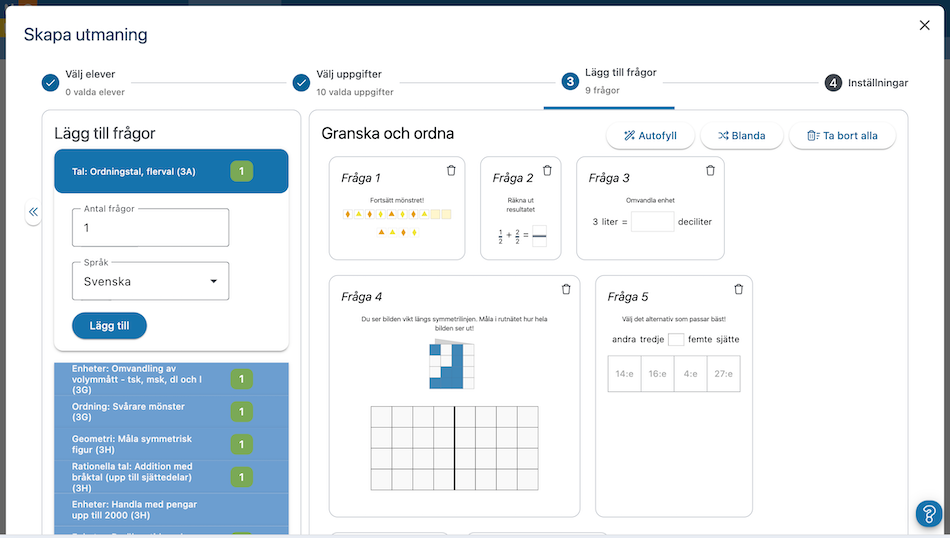Delete Fråga 5 with its trash icon
950x538 pixels.
click(x=739, y=290)
